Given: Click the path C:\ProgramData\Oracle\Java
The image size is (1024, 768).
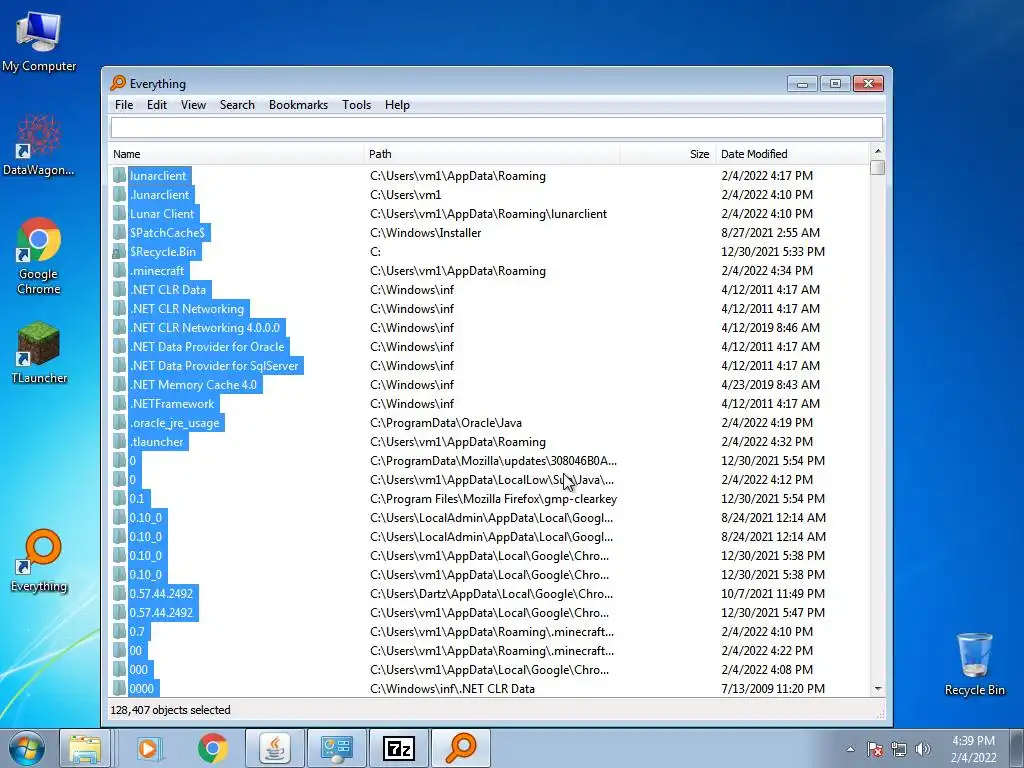Looking at the screenshot, I should (446, 423).
